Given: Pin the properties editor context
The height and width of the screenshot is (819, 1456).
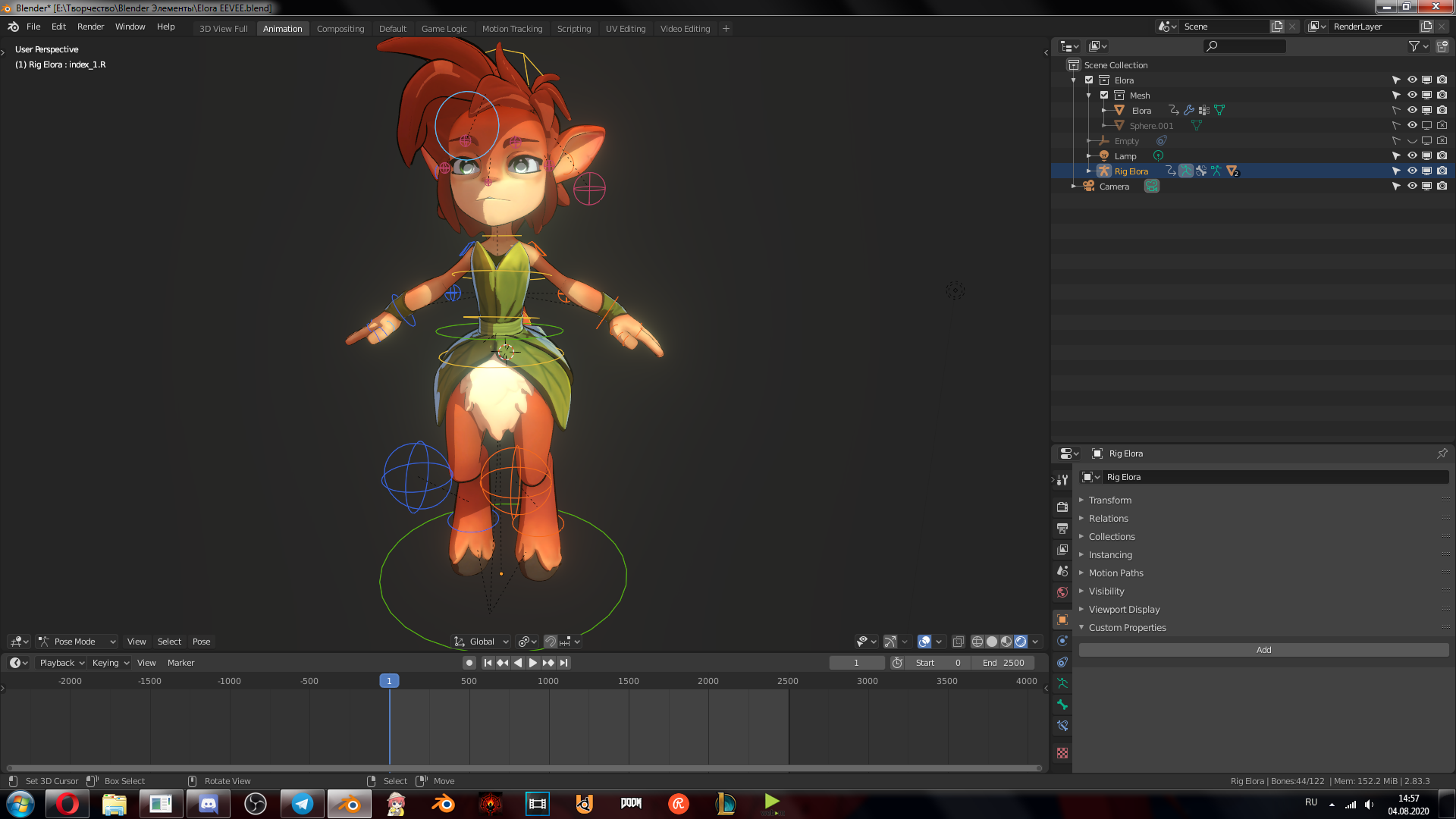Looking at the screenshot, I should click(1442, 453).
